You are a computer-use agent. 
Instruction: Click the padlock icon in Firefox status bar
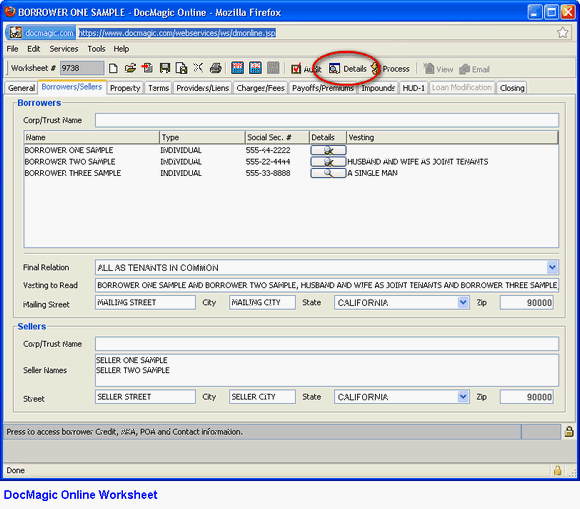tap(557, 471)
